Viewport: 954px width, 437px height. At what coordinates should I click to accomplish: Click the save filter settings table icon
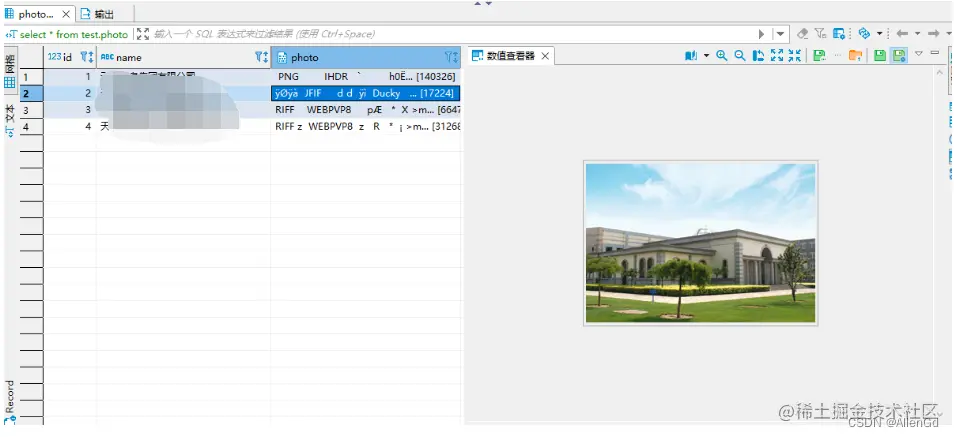coord(839,33)
